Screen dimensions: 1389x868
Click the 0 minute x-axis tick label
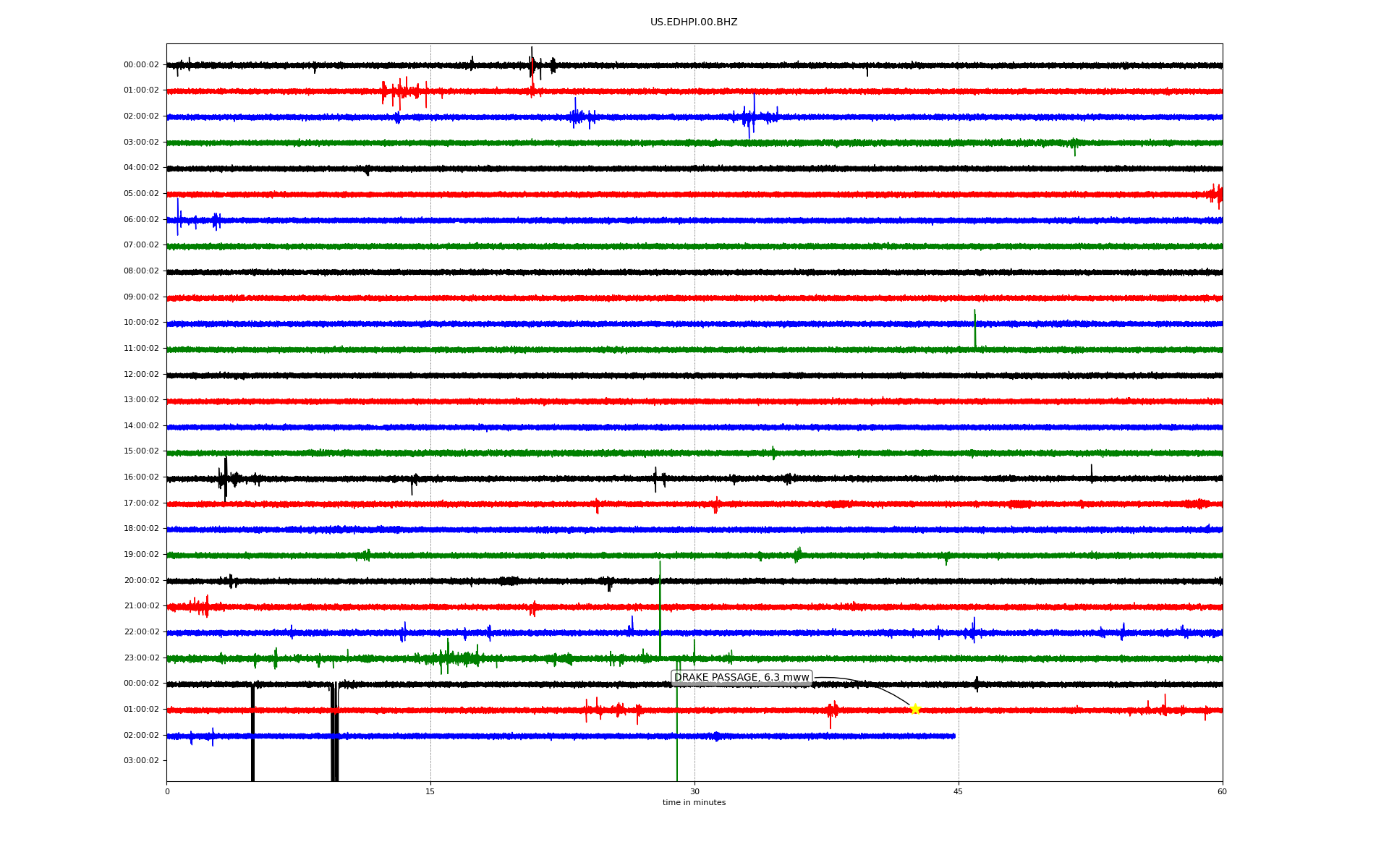[167, 791]
